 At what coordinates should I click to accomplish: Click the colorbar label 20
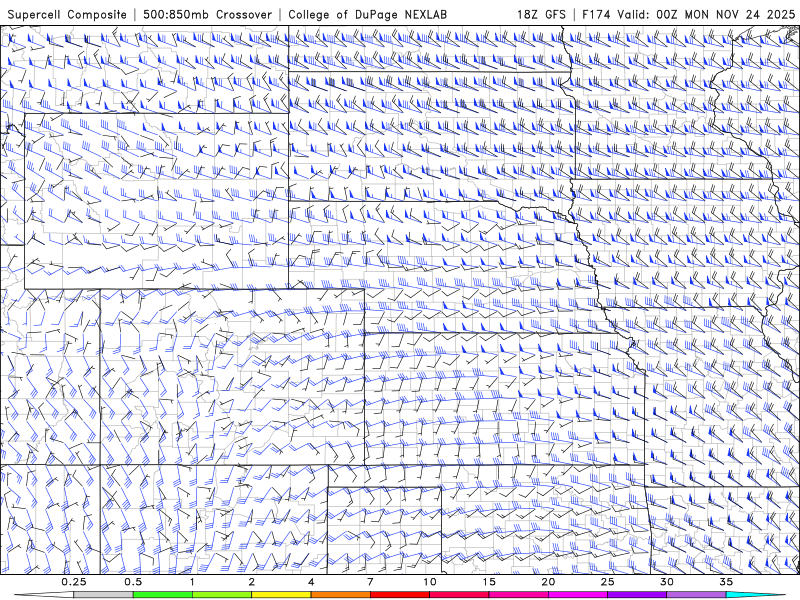pyautogui.click(x=548, y=582)
